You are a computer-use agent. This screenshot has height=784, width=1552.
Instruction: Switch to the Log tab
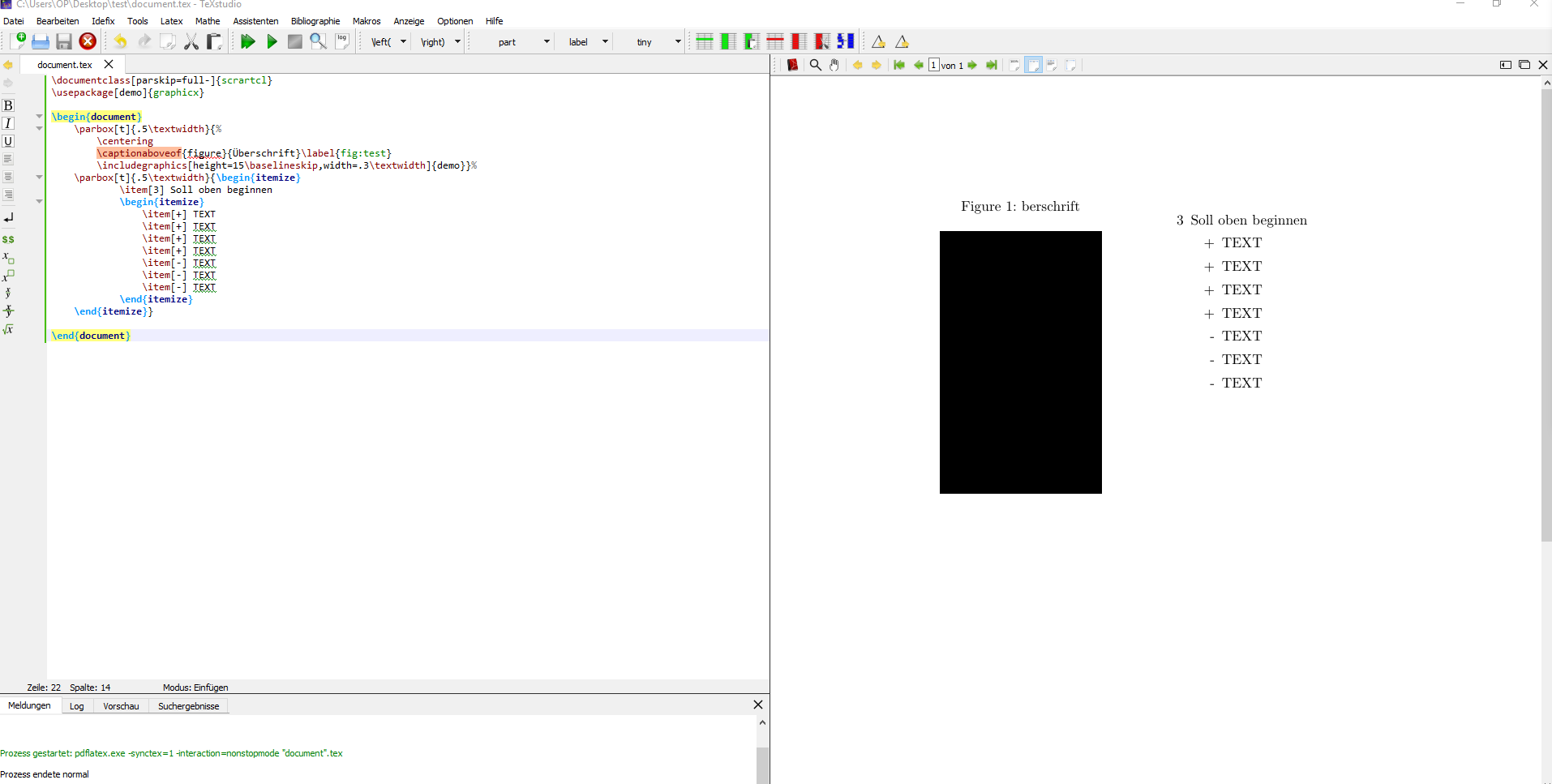[76, 706]
